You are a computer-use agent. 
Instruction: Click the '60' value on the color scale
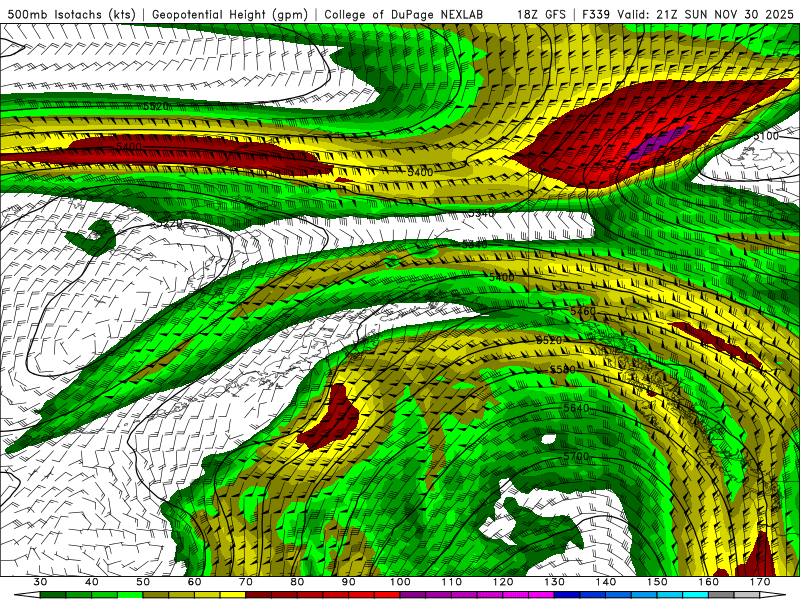[194, 582]
